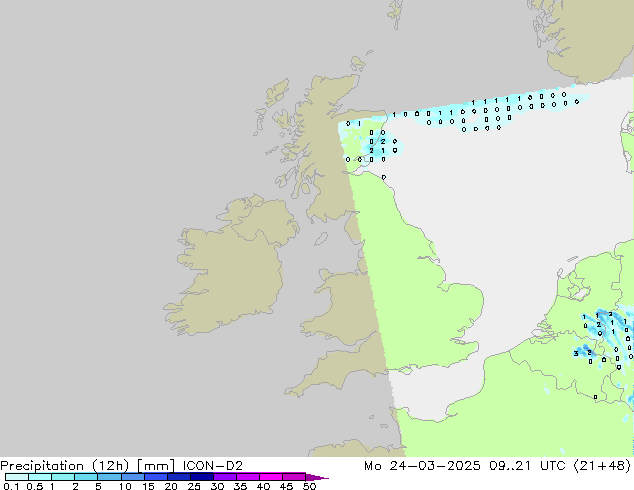Click the 0.1–0.5 mm legend color swatch
634x490 pixels.
[x=17, y=477]
